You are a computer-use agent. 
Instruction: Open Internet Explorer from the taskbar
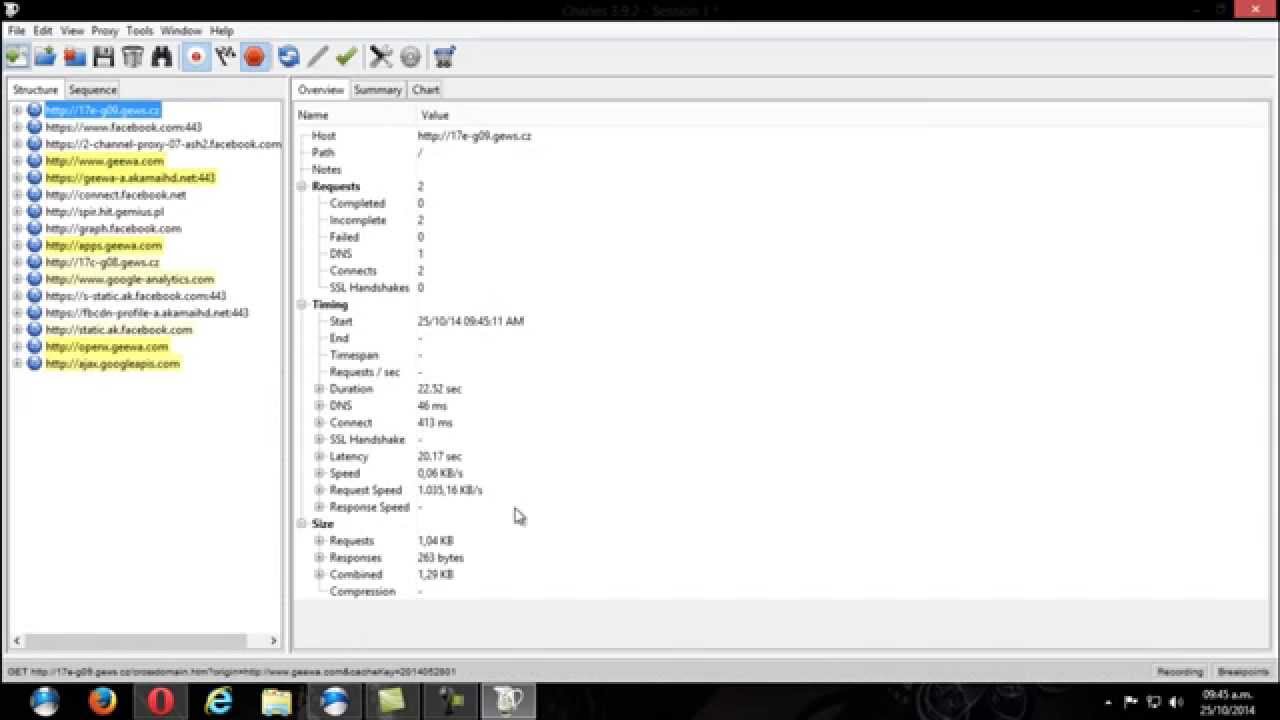[218, 702]
